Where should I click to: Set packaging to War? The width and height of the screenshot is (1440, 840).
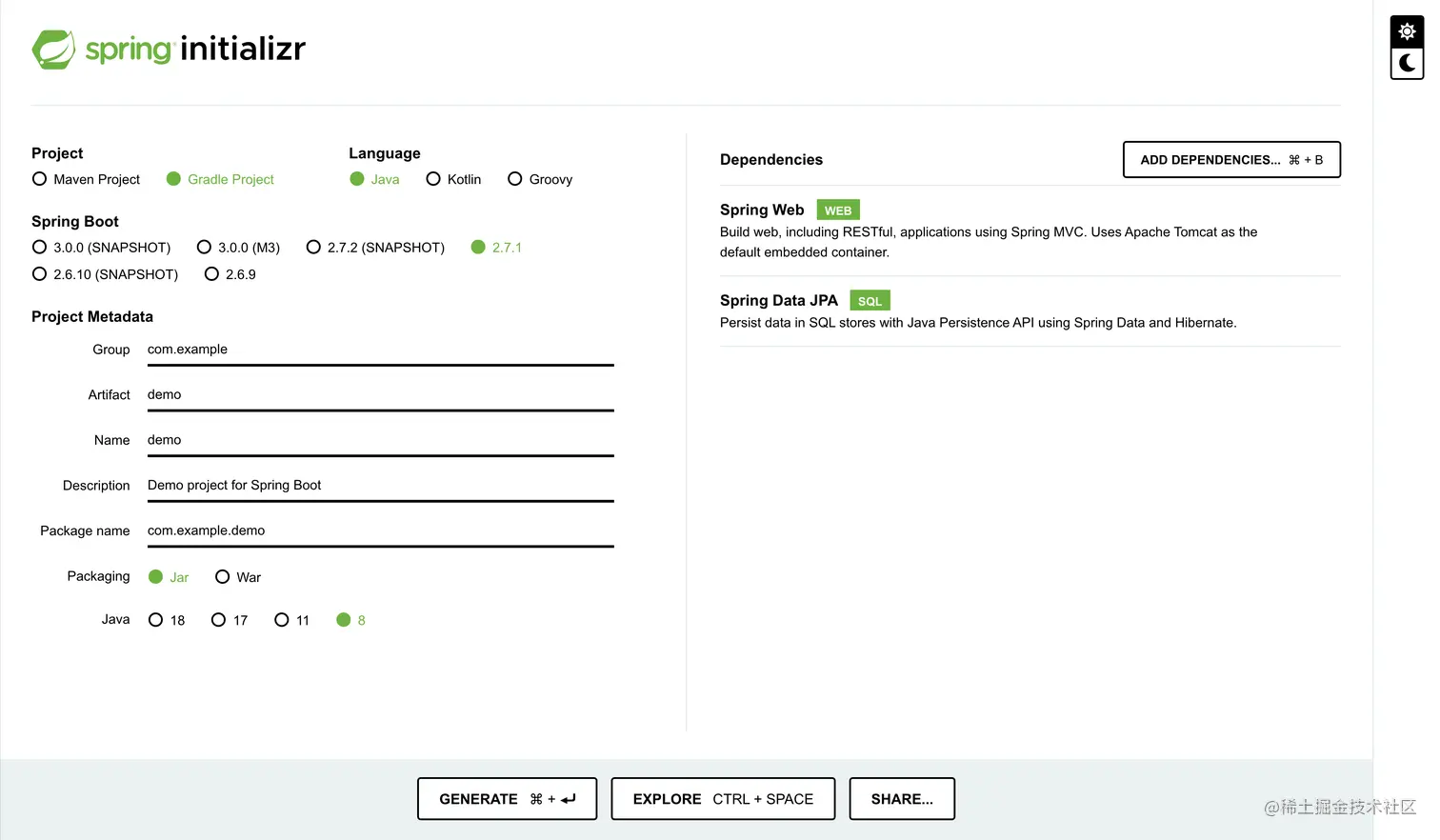[238, 577]
